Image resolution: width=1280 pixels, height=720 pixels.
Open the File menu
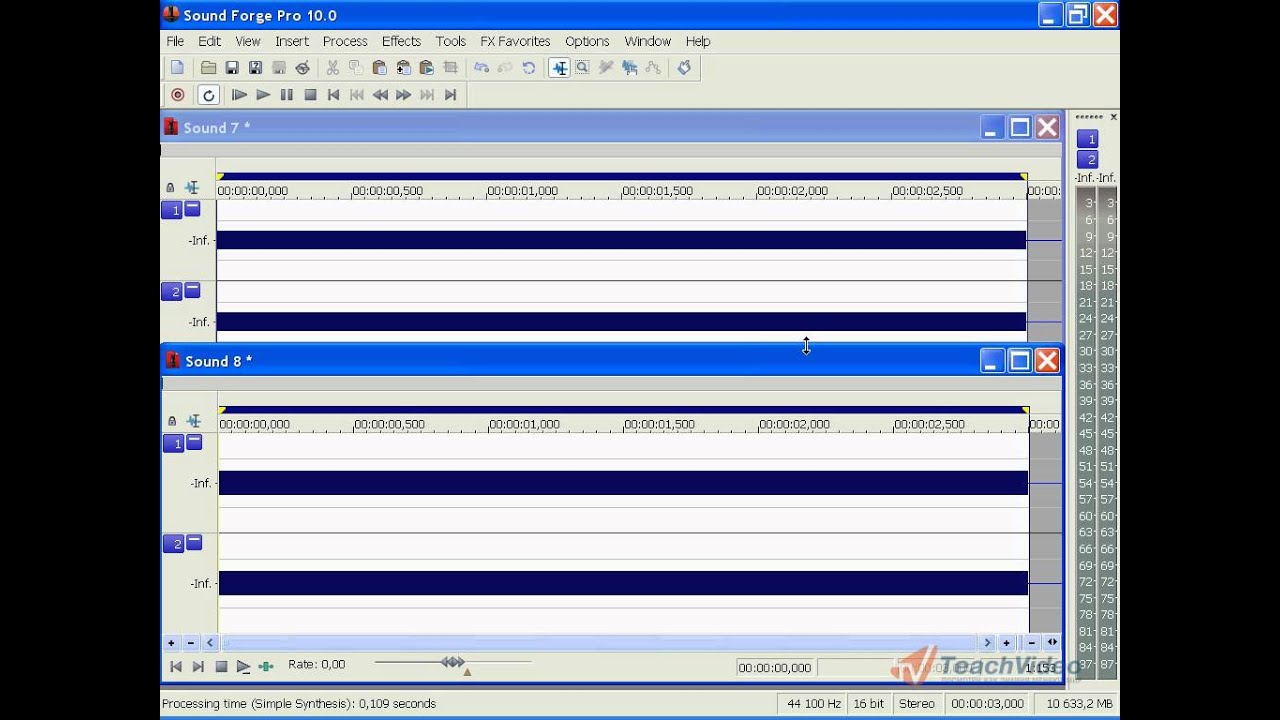point(175,41)
